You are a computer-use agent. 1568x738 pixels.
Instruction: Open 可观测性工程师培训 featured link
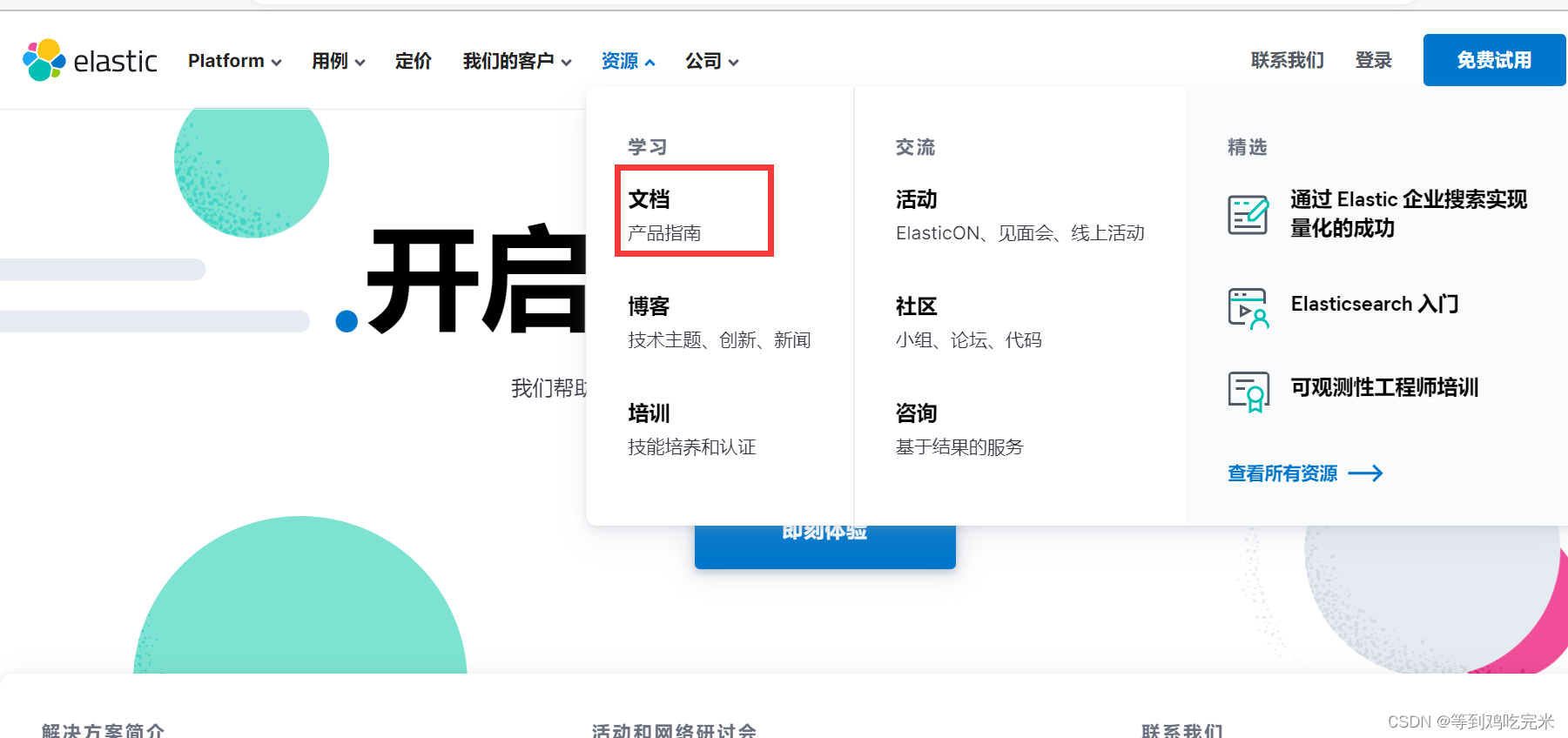1384,387
